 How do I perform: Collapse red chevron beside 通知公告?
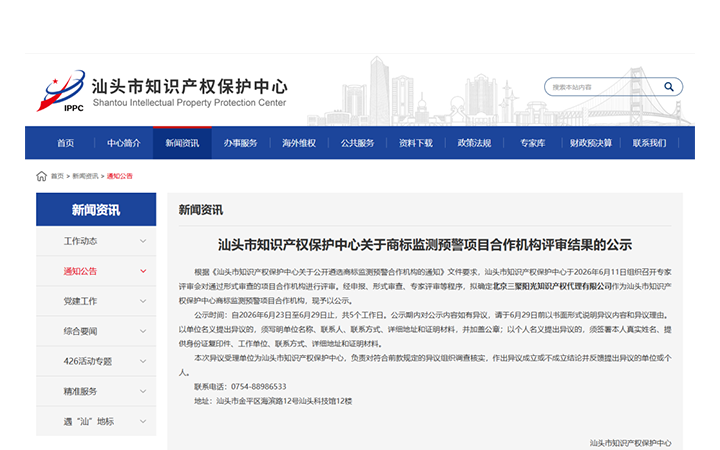pos(143,271)
